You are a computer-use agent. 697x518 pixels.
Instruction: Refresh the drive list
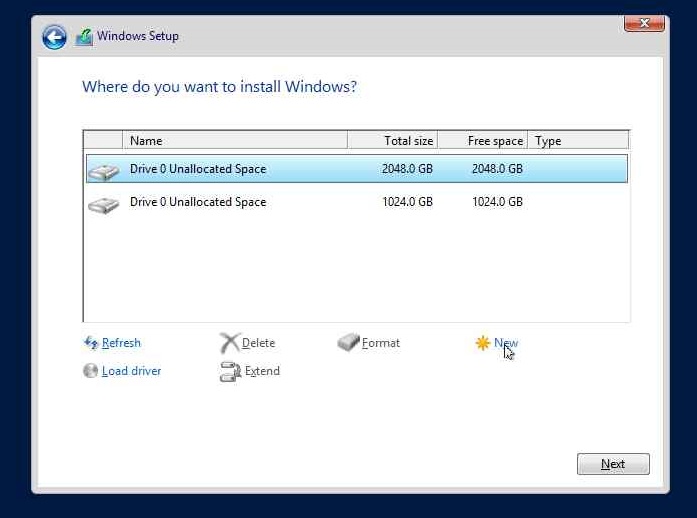click(121, 343)
